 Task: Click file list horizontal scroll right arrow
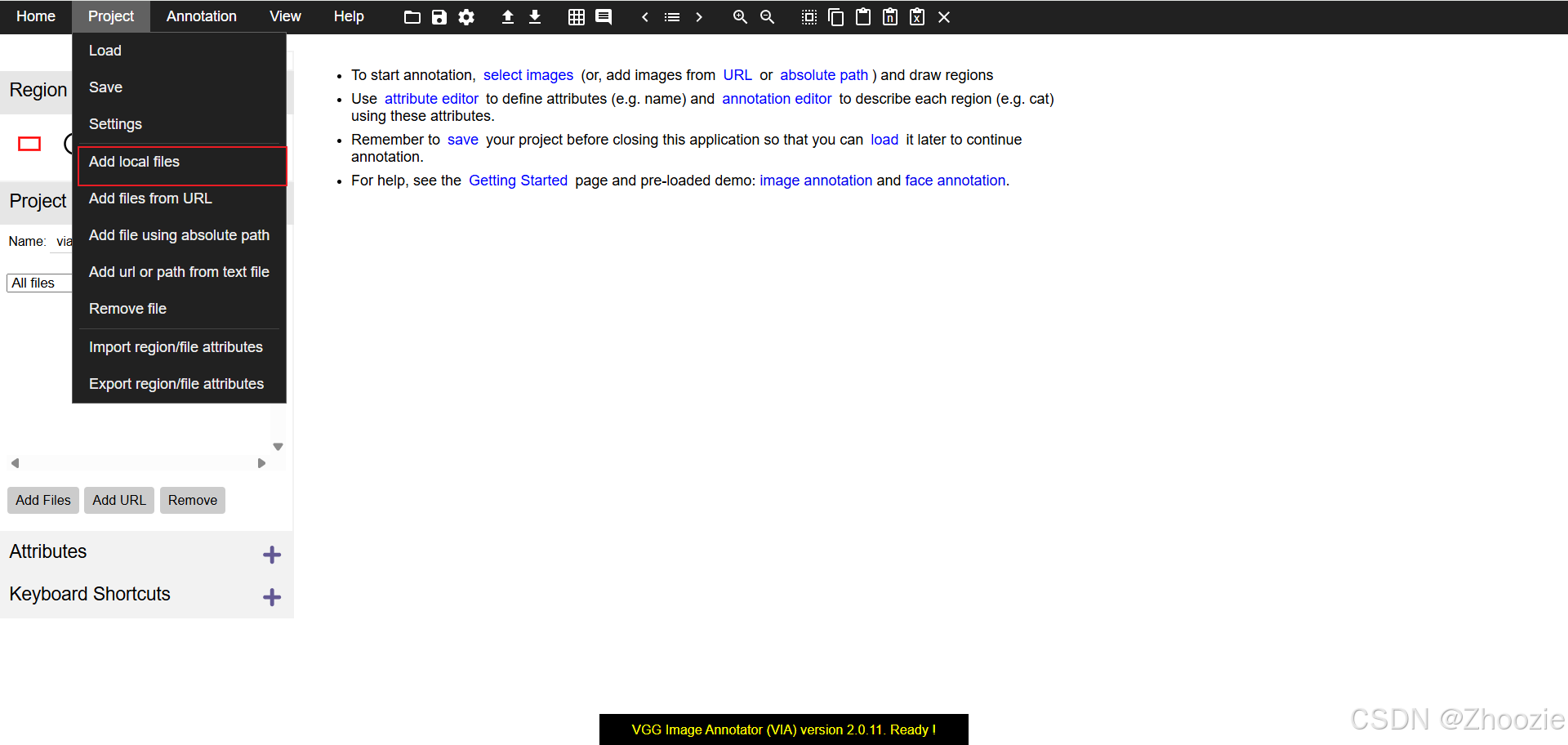[x=261, y=463]
